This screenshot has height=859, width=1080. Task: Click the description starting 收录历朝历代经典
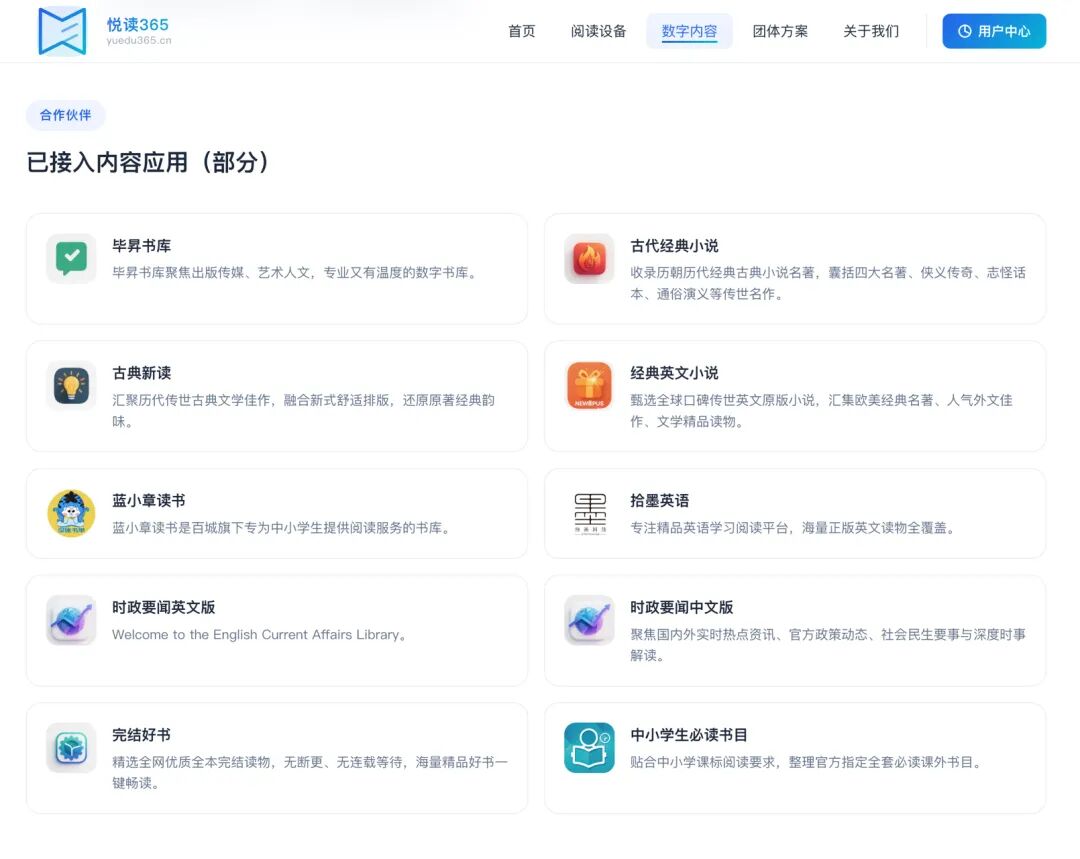(828, 283)
